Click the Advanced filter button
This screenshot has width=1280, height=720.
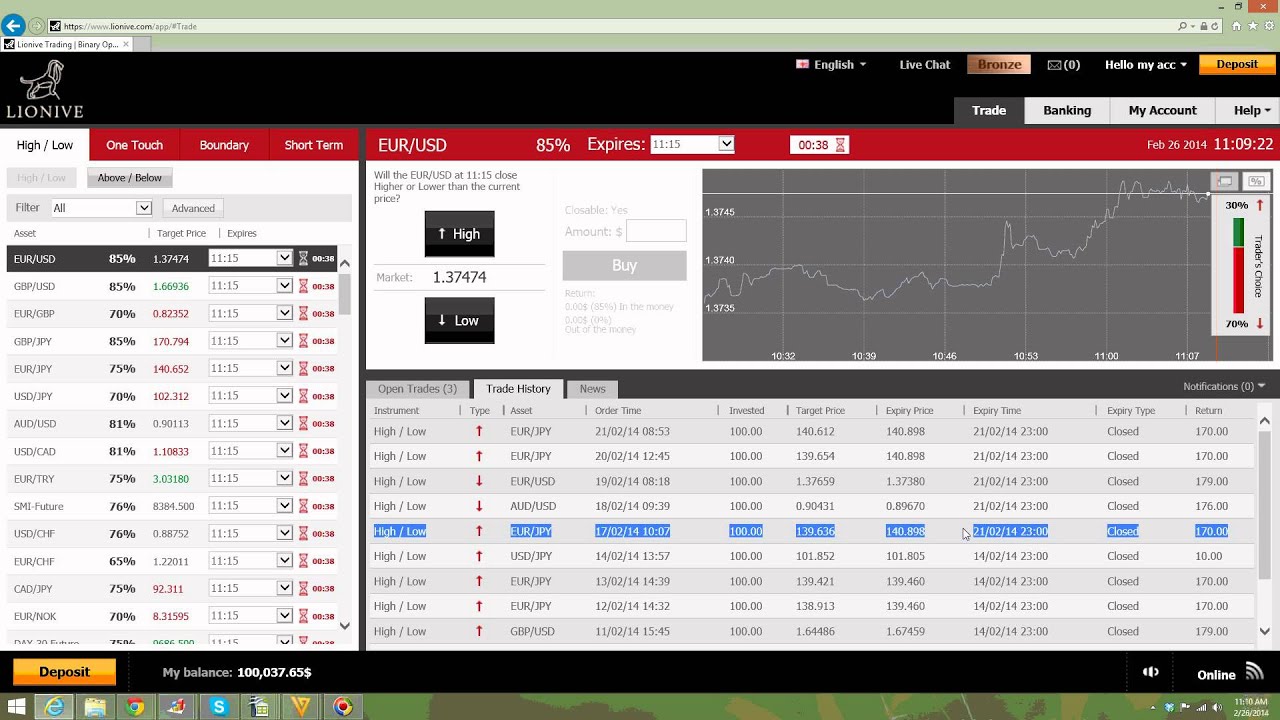193,208
